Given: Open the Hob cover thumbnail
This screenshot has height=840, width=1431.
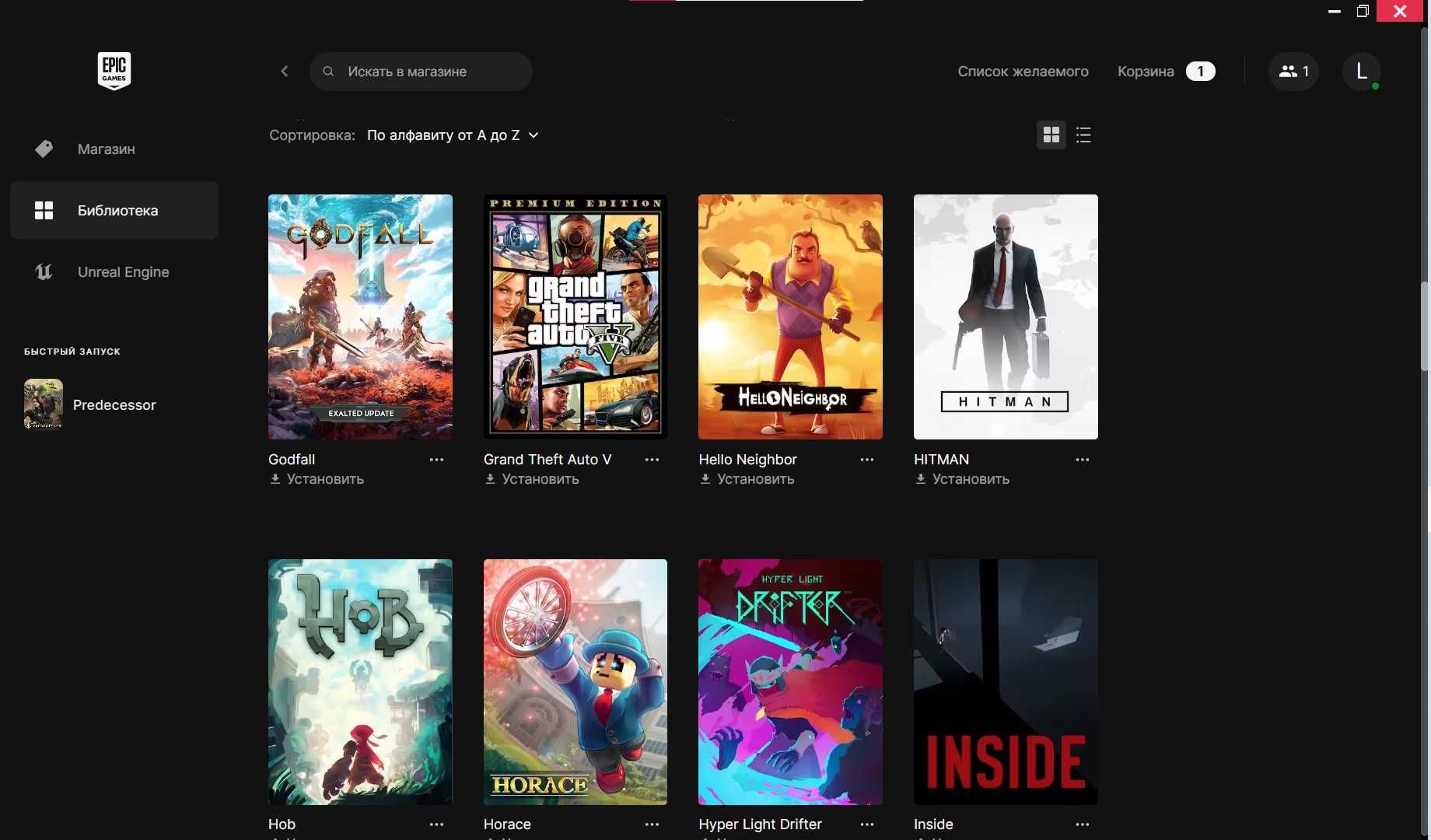Looking at the screenshot, I should [360, 682].
